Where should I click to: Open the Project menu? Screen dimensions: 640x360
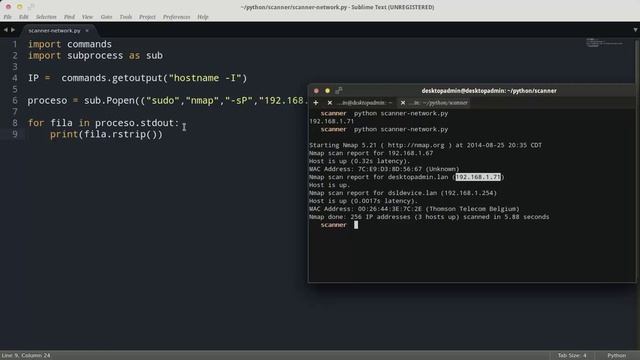coord(147,17)
